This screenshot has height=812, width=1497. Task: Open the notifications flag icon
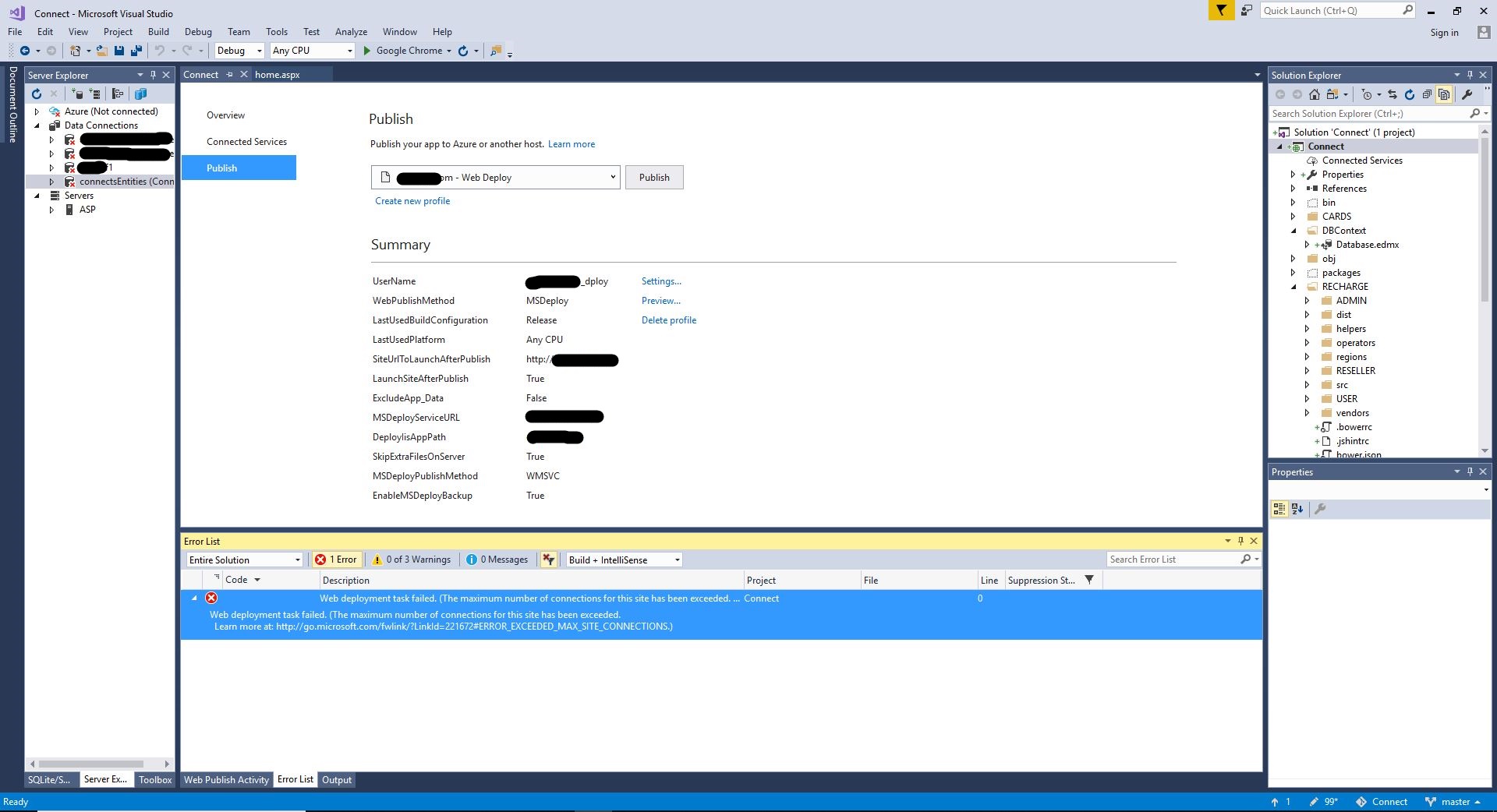tap(1221, 10)
